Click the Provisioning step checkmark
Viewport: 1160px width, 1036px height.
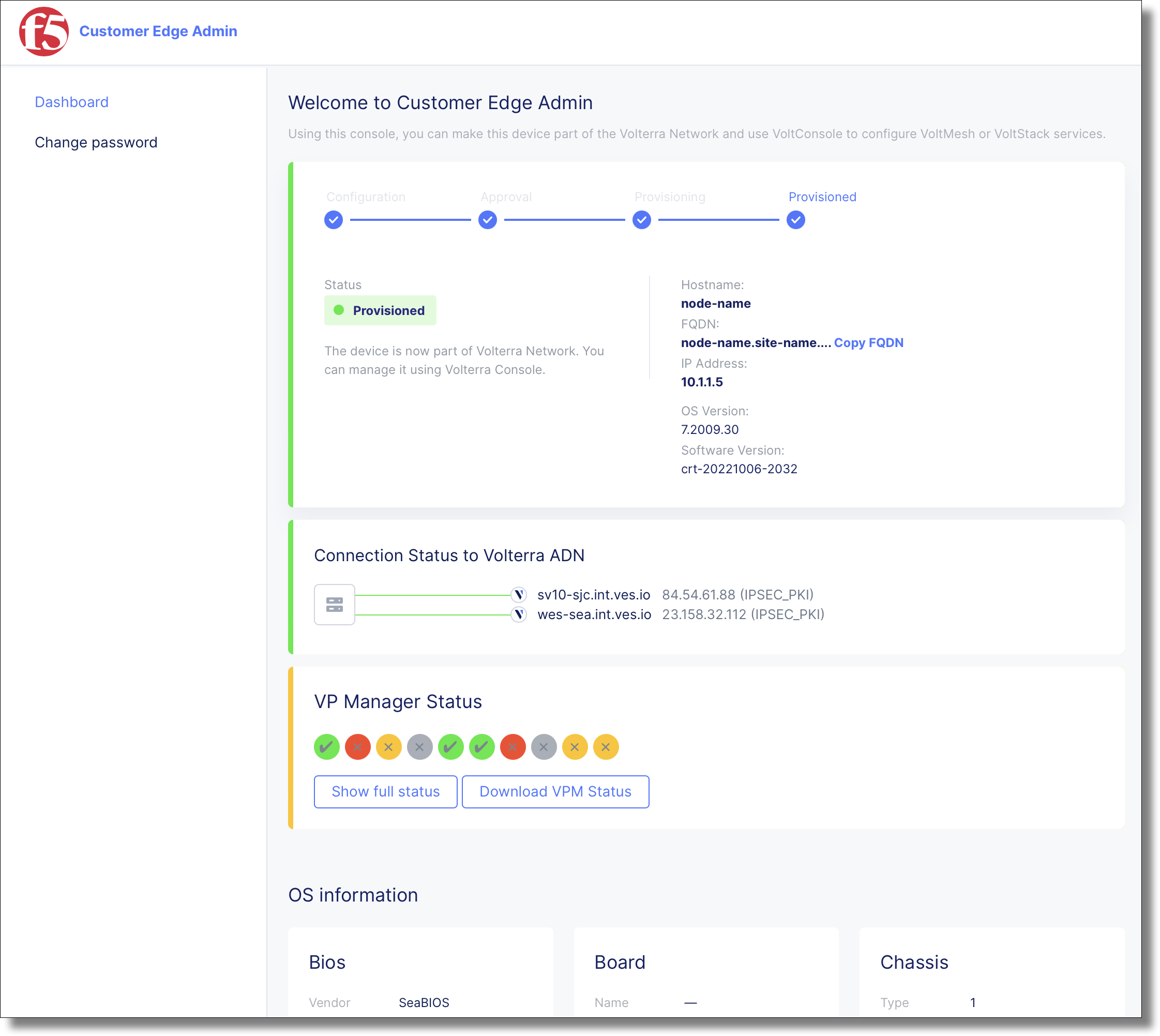pos(642,220)
